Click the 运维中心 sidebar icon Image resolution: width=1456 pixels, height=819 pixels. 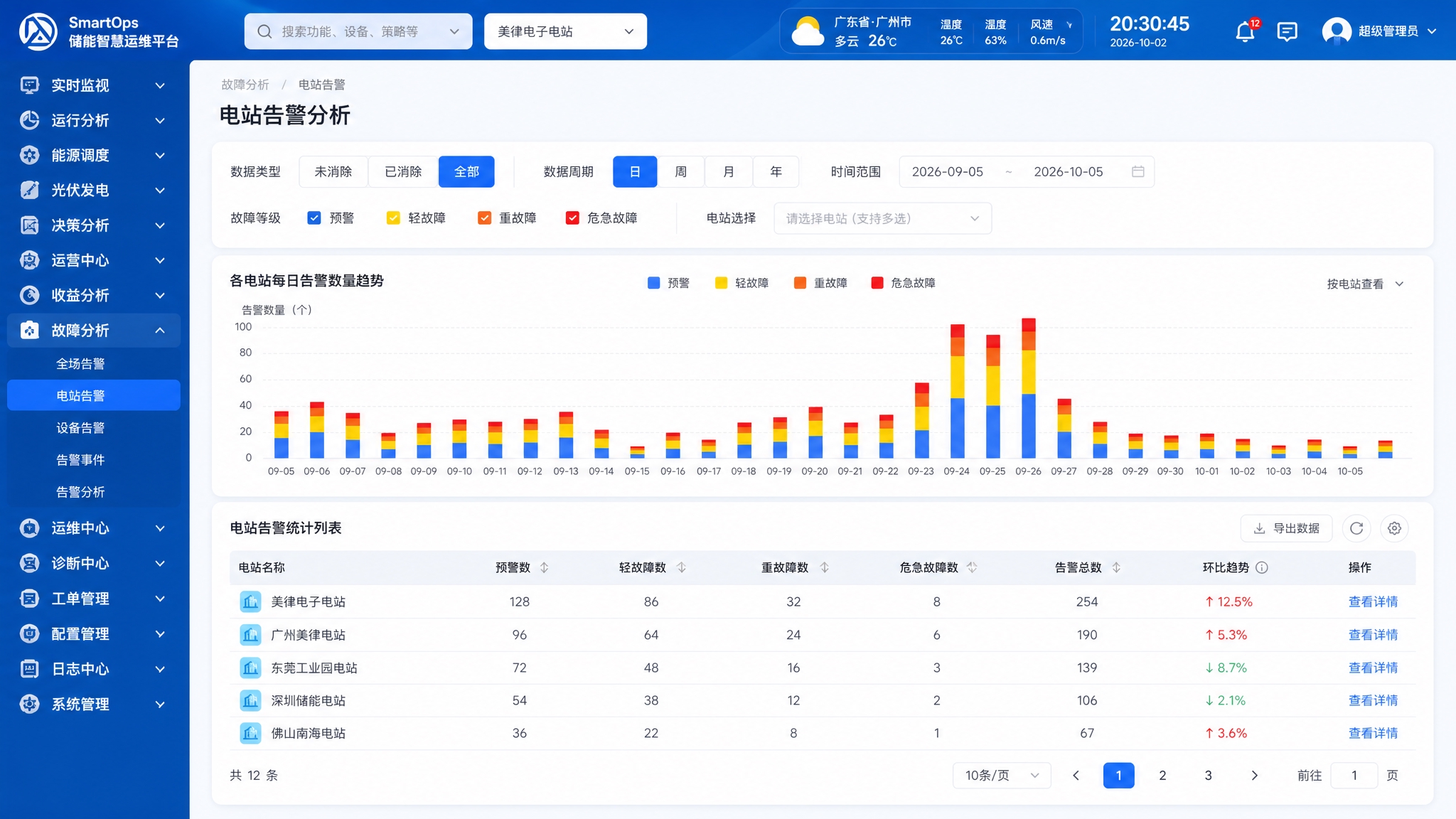tap(29, 528)
